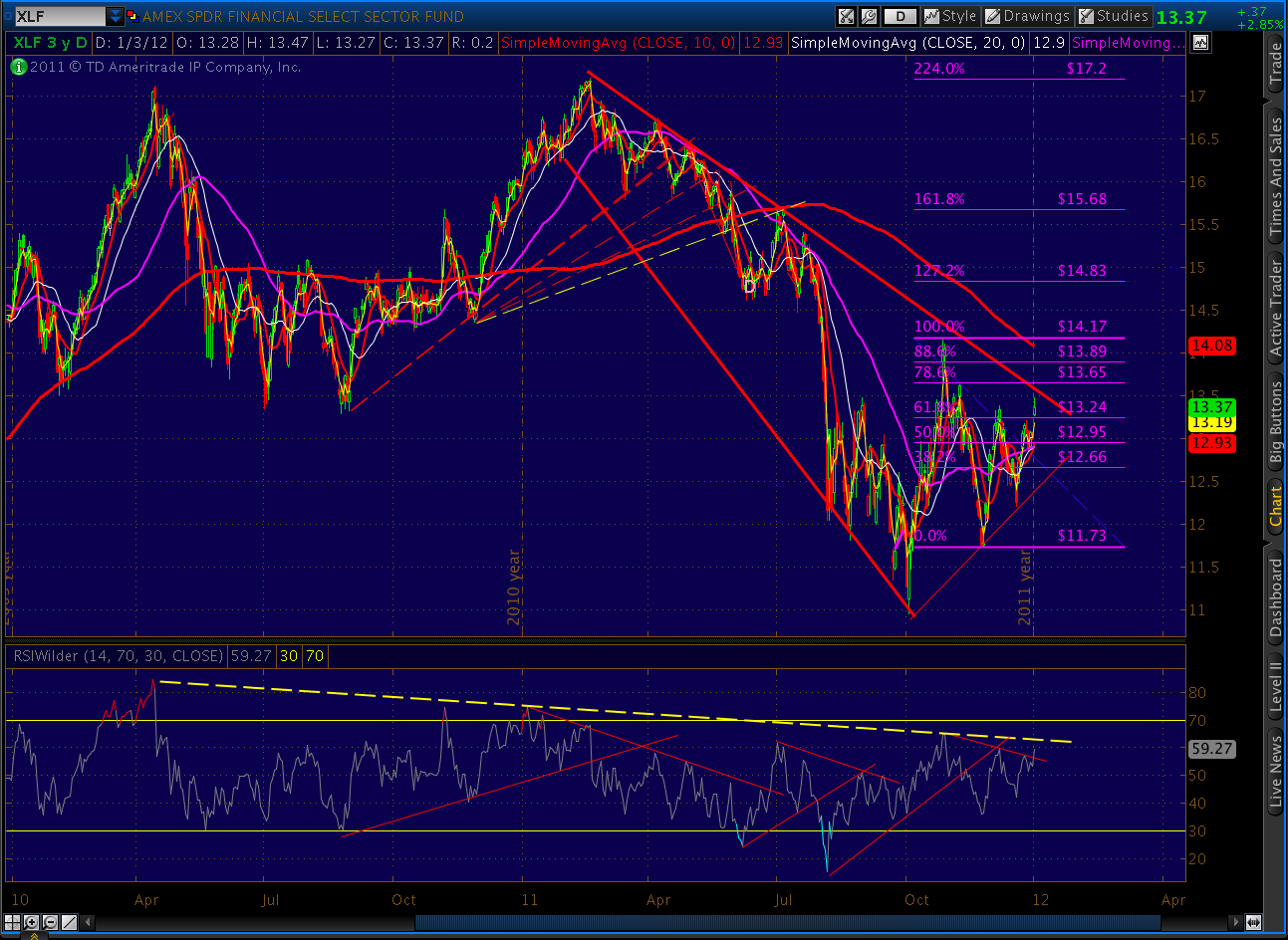Click the D marker on the price chart
This screenshot has width=1288, height=940.
(749, 287)
